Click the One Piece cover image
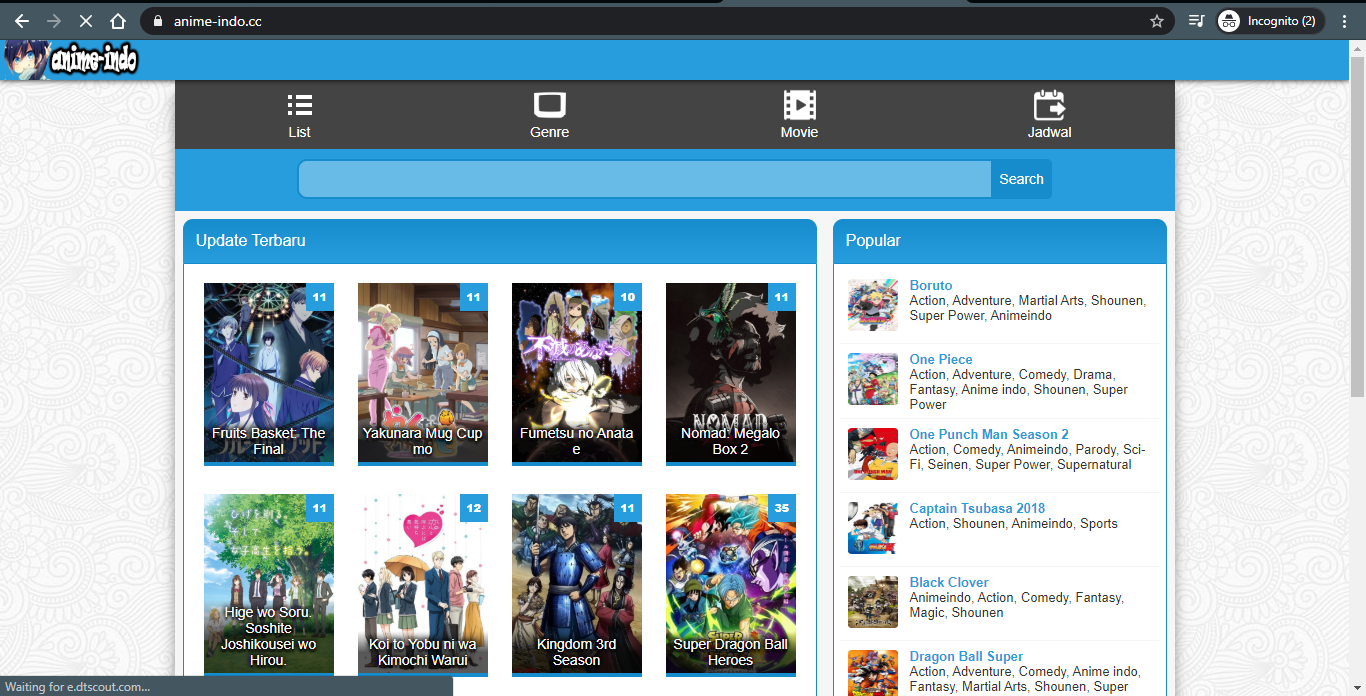 (x=873, y=379)
